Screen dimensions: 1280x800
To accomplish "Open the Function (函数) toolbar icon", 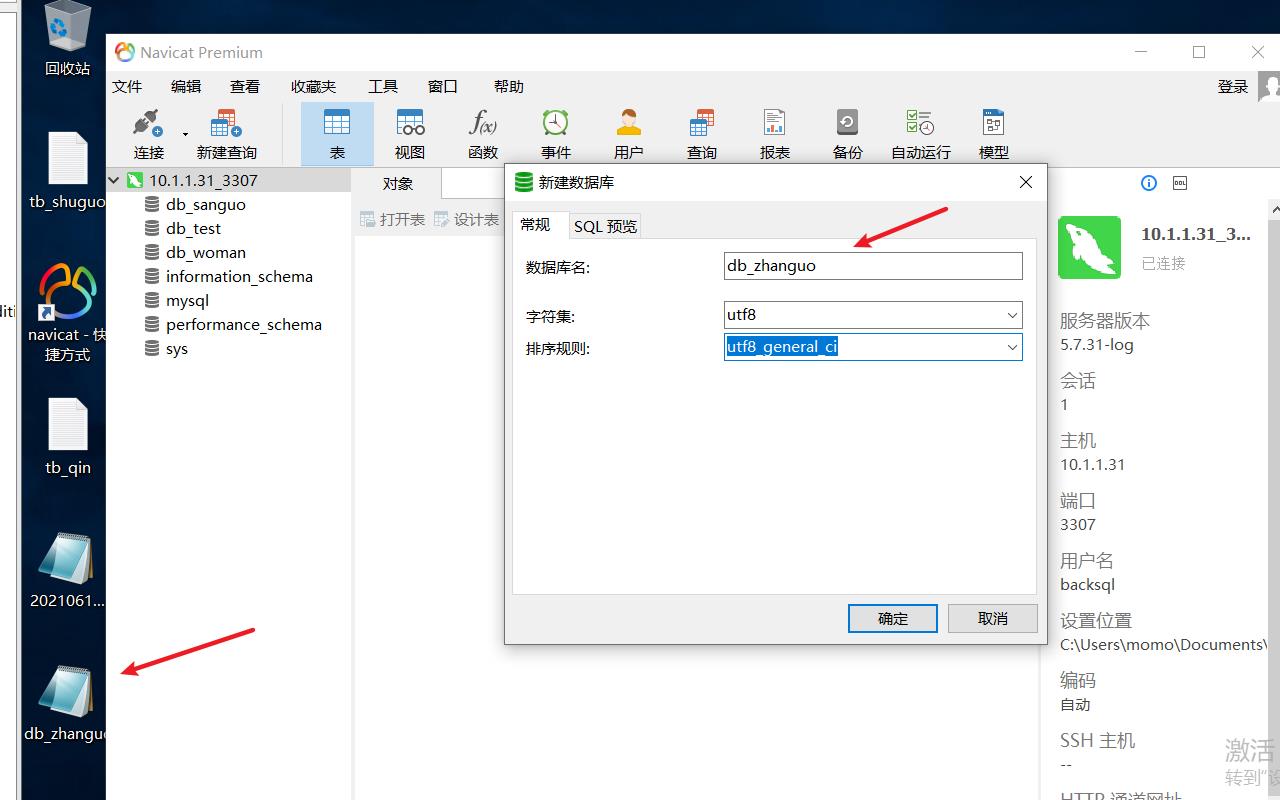I will tap(483, 134).
